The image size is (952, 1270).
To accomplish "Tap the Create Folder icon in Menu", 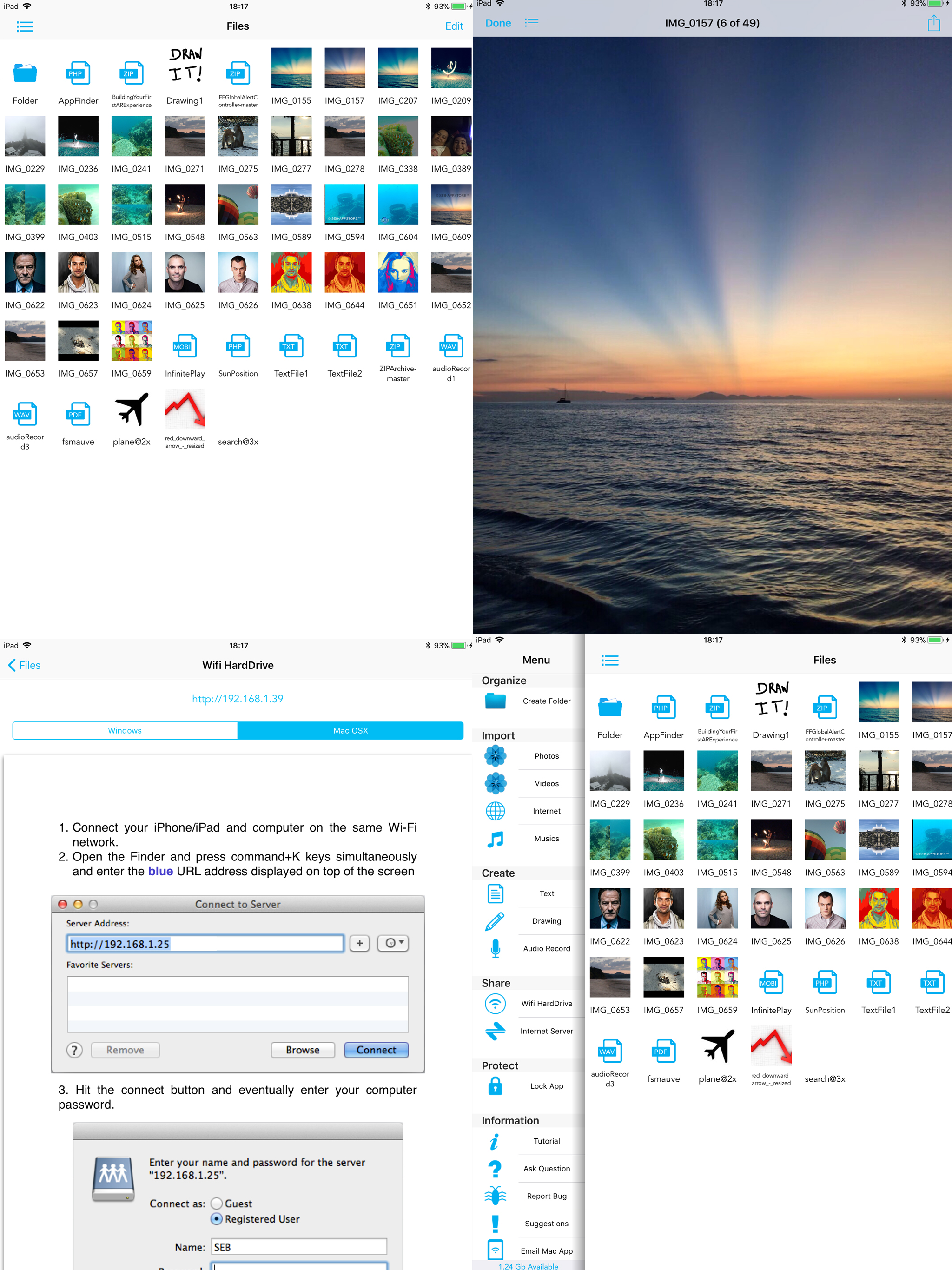I will click(x=495, y=701).
